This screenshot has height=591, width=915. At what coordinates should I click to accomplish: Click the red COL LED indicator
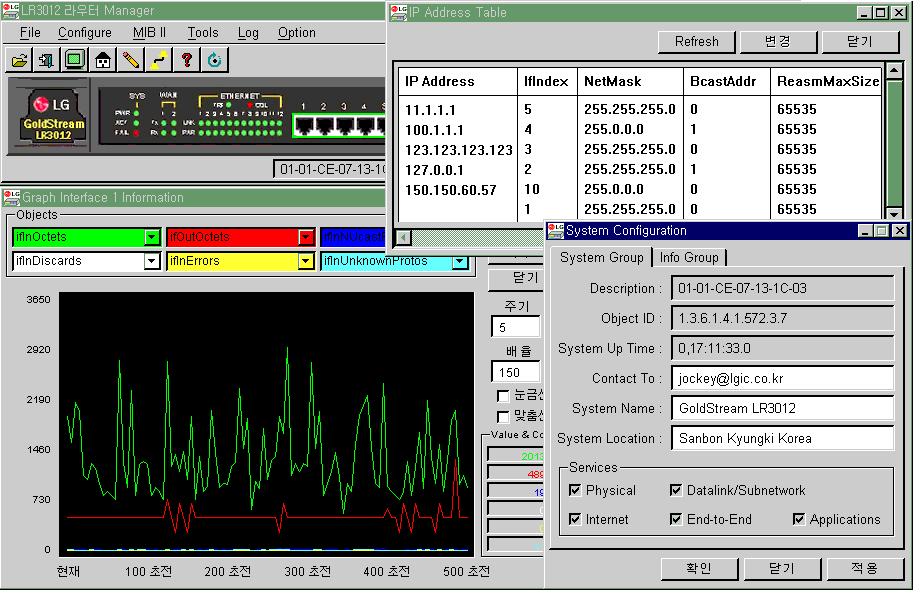coord(250,105)
